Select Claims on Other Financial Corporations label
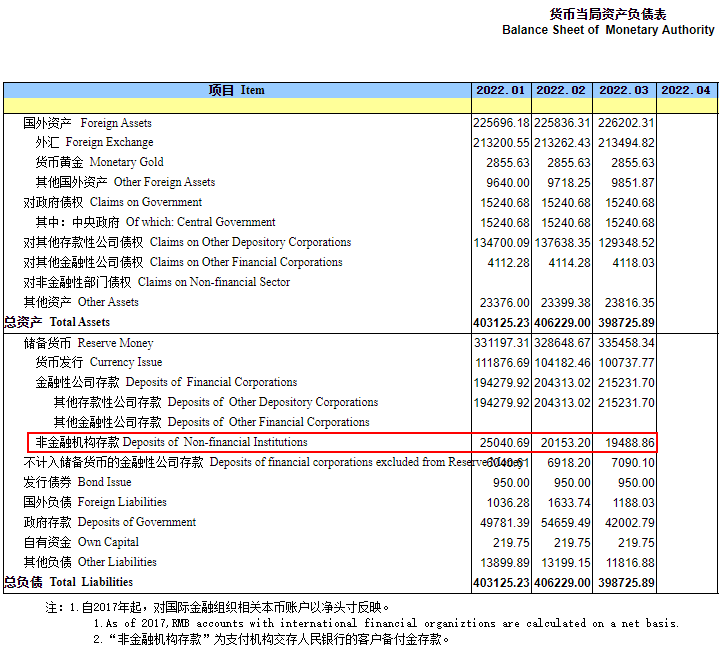Viewport: 719px width, 648px height. click(183, 262)
